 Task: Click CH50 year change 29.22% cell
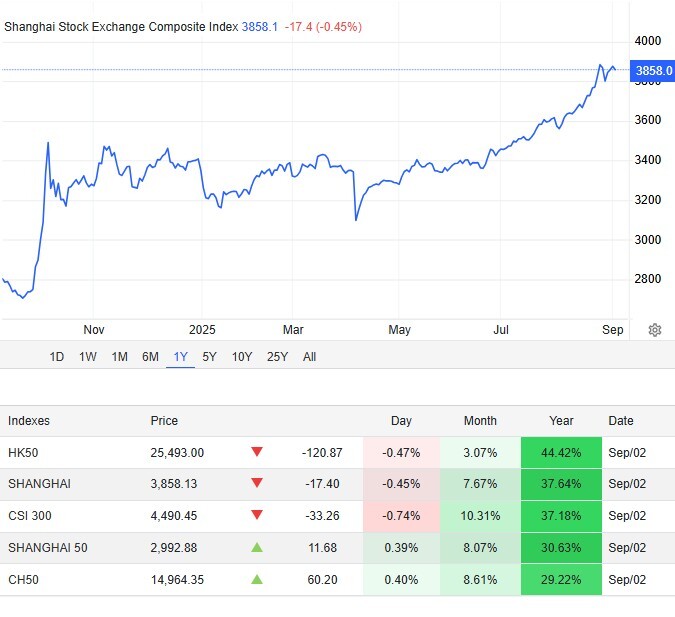[561, 580]
